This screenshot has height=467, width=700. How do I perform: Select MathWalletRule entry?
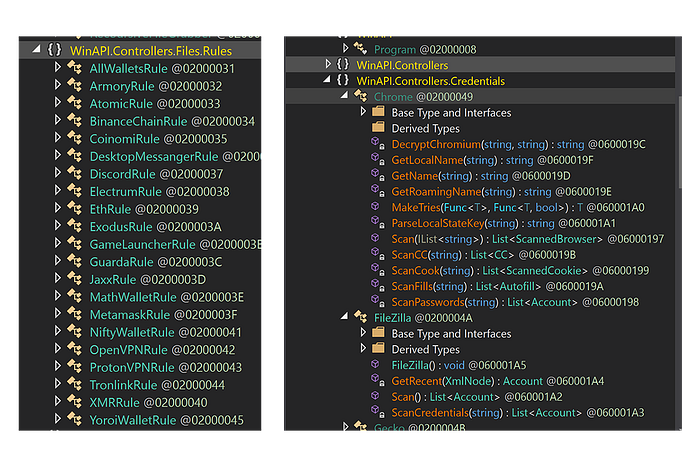click(167, 297)
